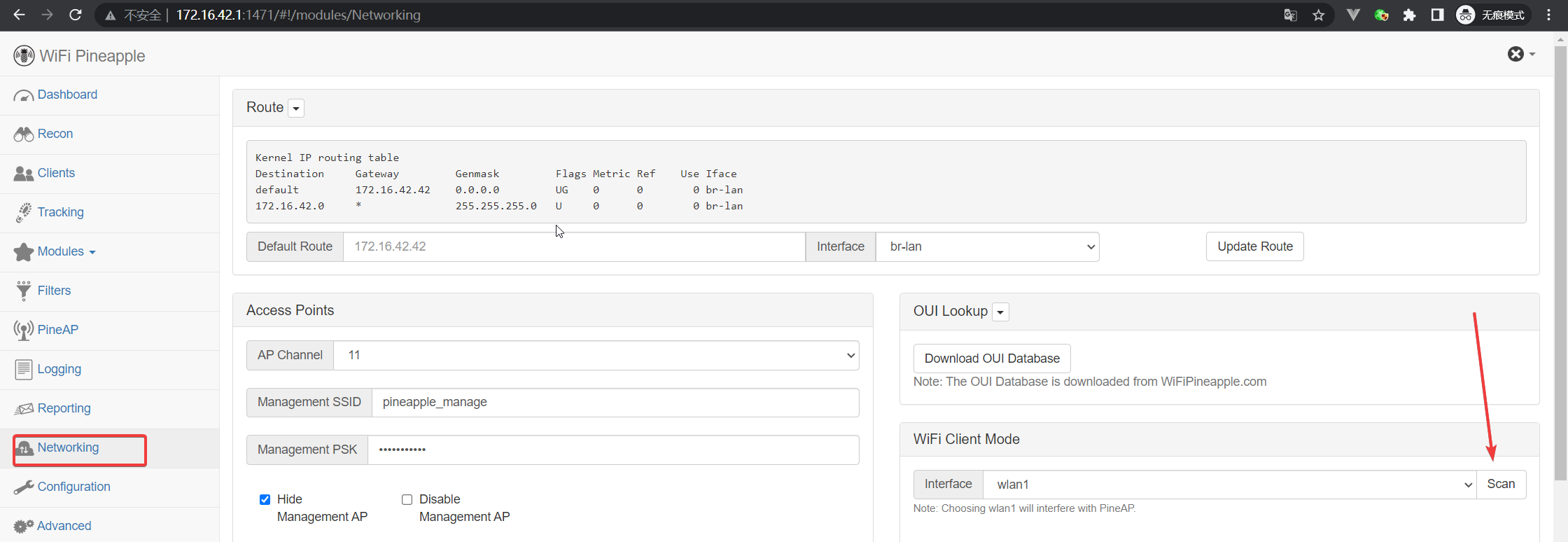Click the Networking label in sidebar

click(x=68, y=447)
